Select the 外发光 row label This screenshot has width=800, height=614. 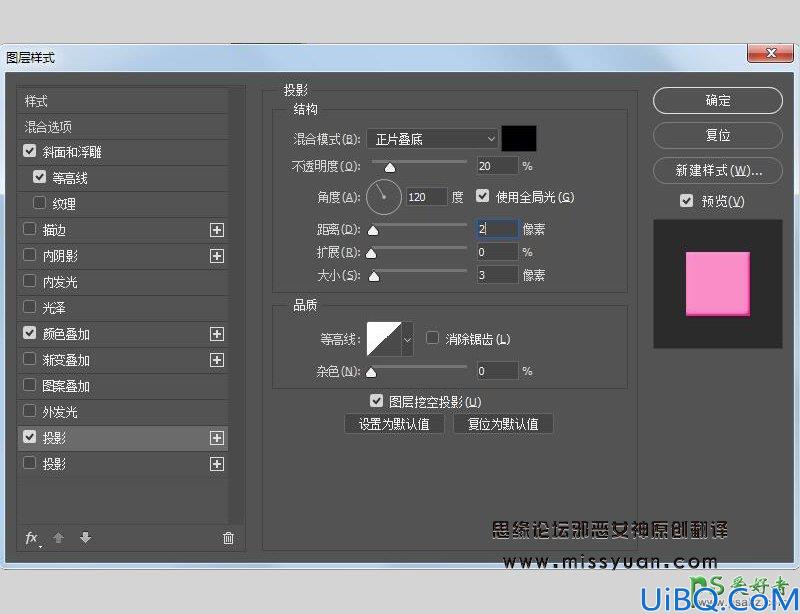coord(60,412)
